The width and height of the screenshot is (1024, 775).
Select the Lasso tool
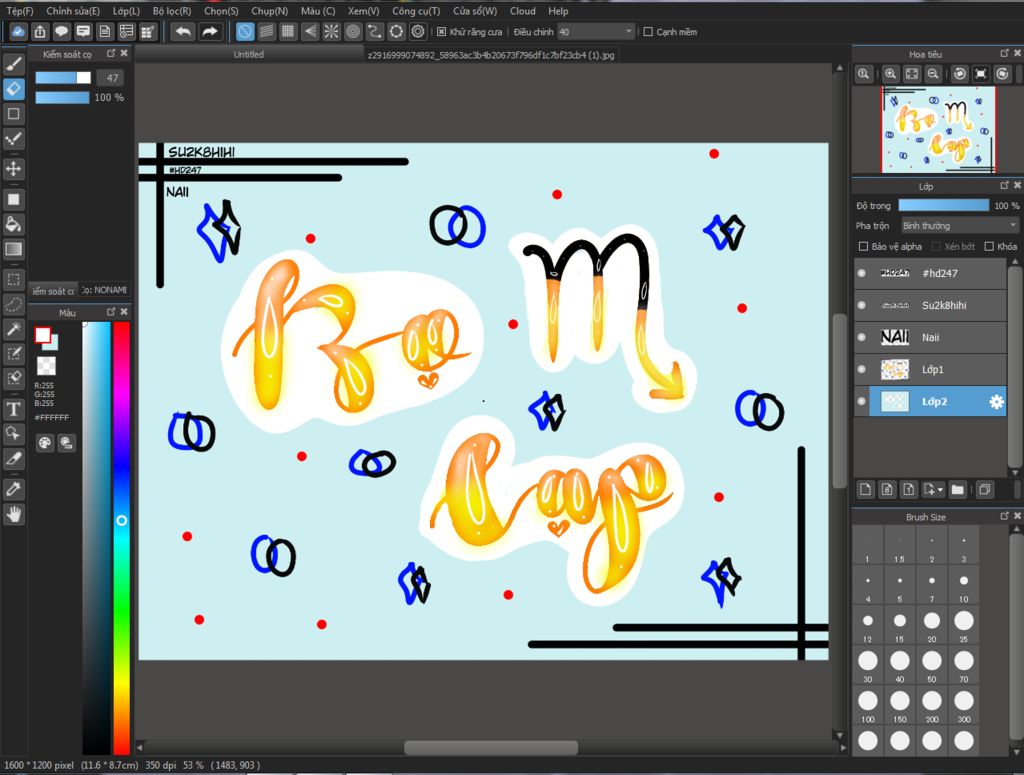pos(14,304)
